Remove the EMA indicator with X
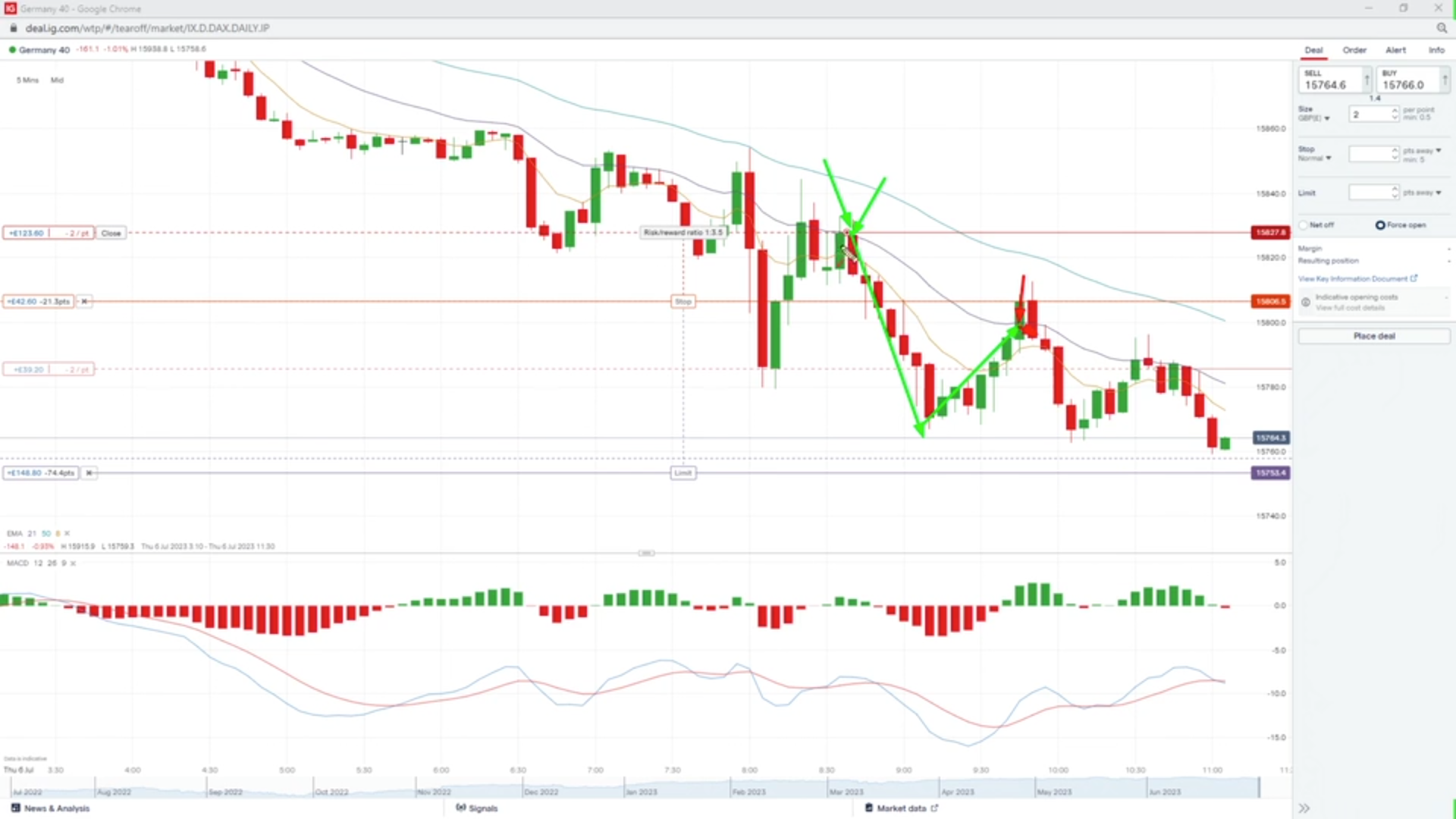The image size is (1456, 819). point(67,533)
